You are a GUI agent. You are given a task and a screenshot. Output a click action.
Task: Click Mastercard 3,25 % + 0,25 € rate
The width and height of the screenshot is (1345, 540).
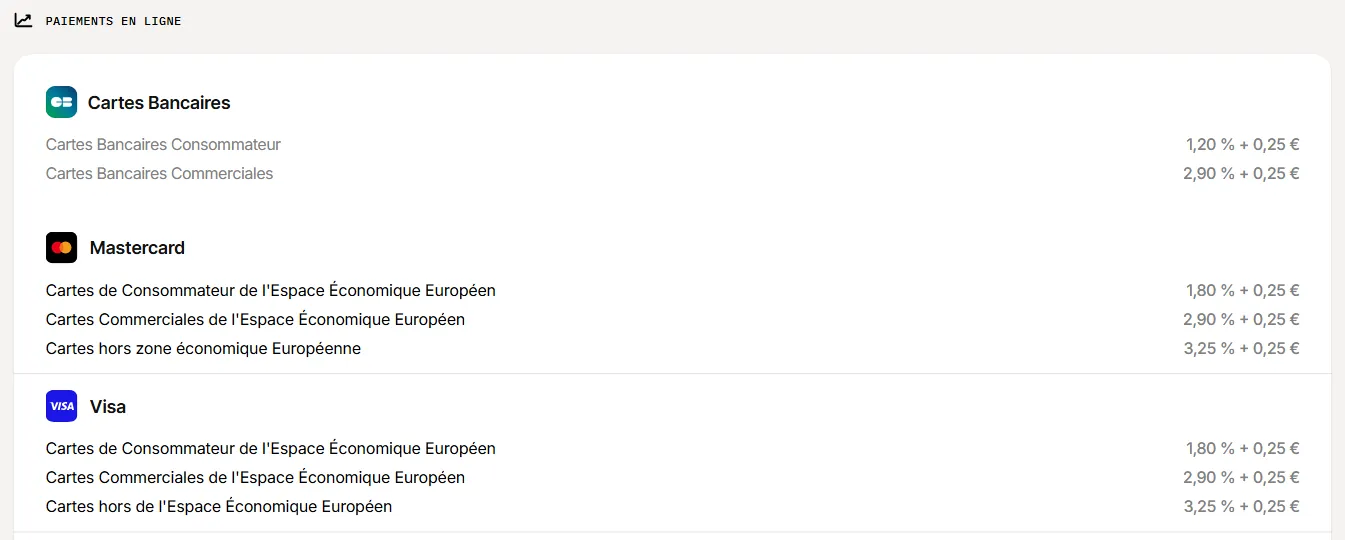tap(1241, 349)
